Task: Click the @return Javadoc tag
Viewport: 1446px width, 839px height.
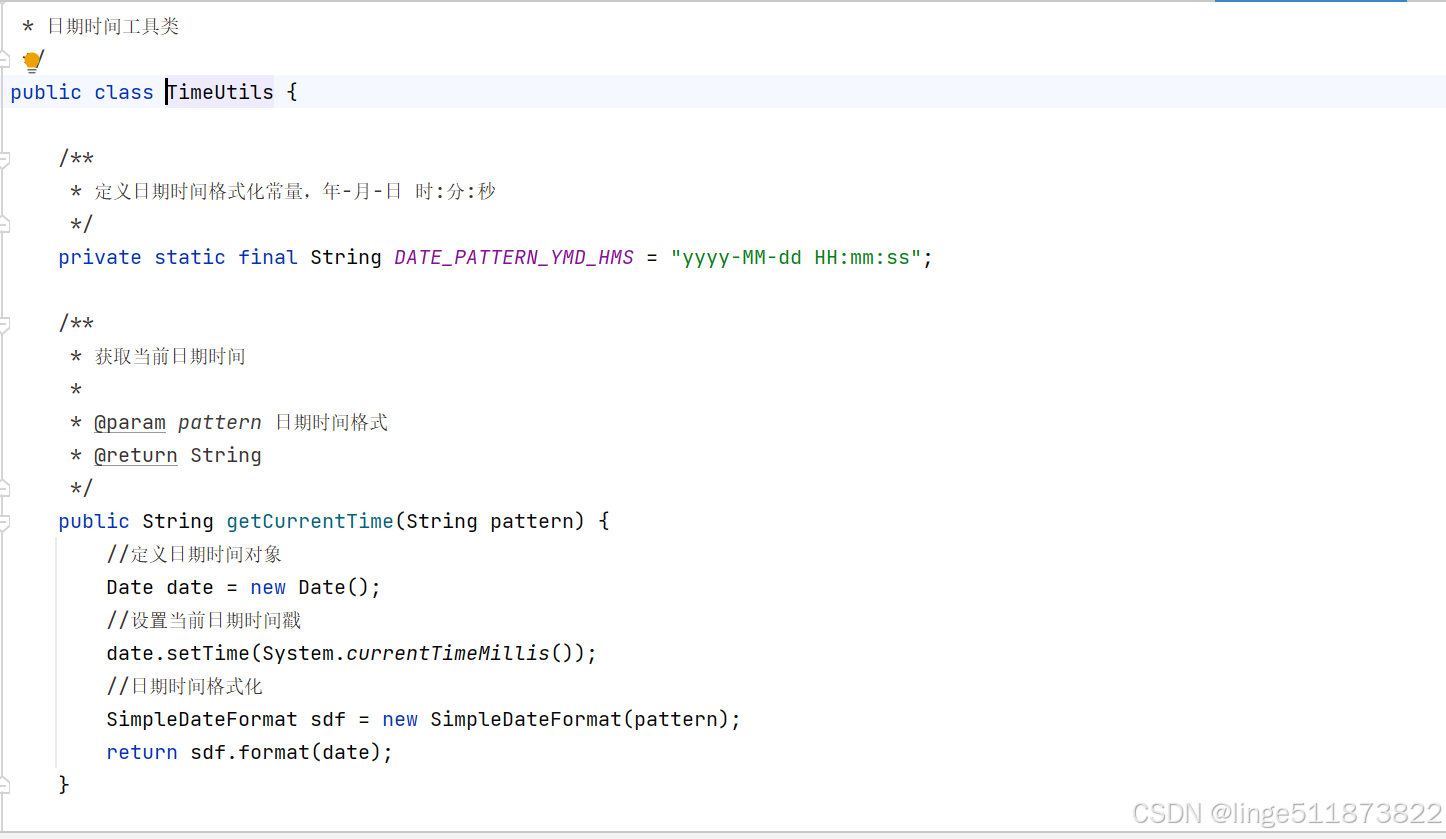Action: click(136, 455)
